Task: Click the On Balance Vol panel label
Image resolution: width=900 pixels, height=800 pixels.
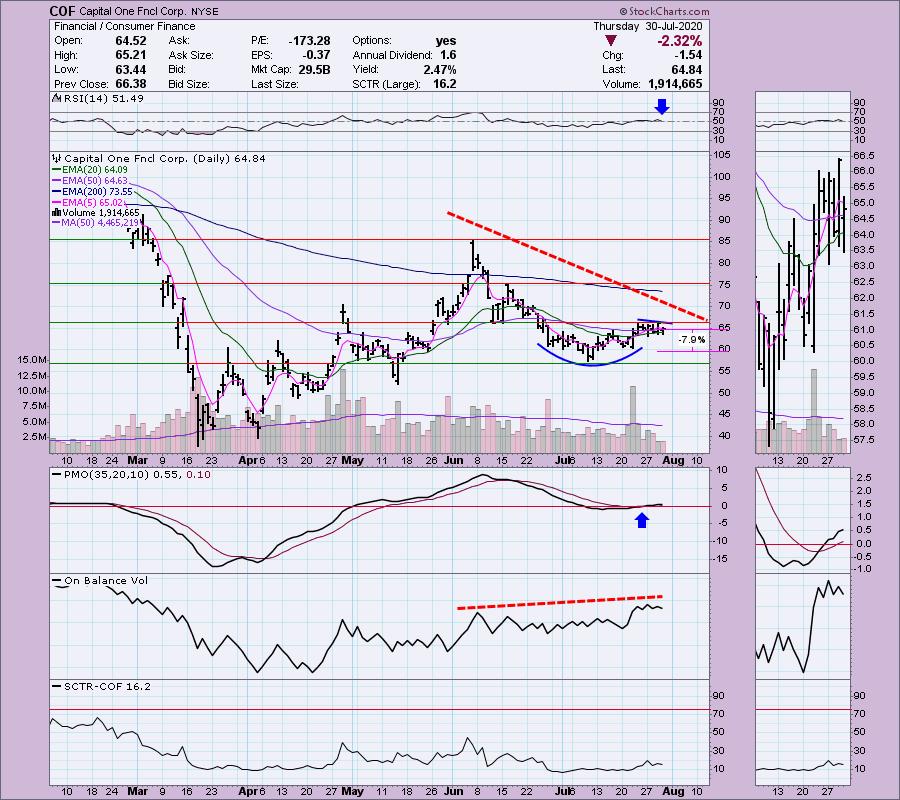Action: pos(106,581)
